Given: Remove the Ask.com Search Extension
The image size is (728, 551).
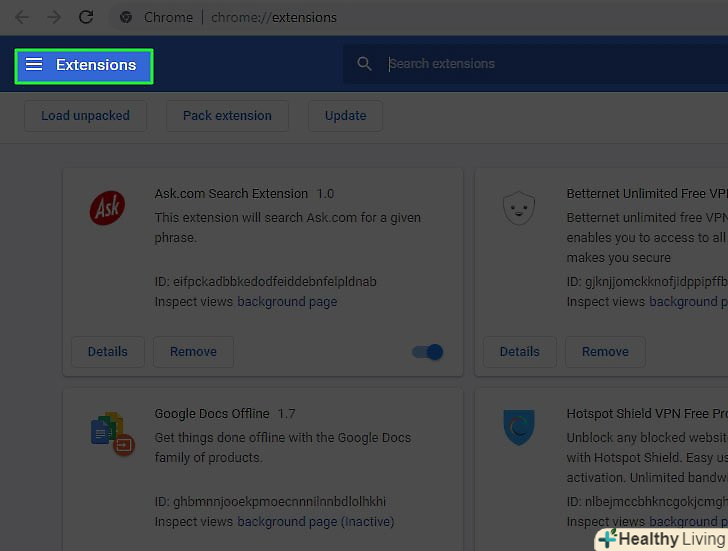Looking at the screenshot, I should pyautogui.click(x=193, y=352).
